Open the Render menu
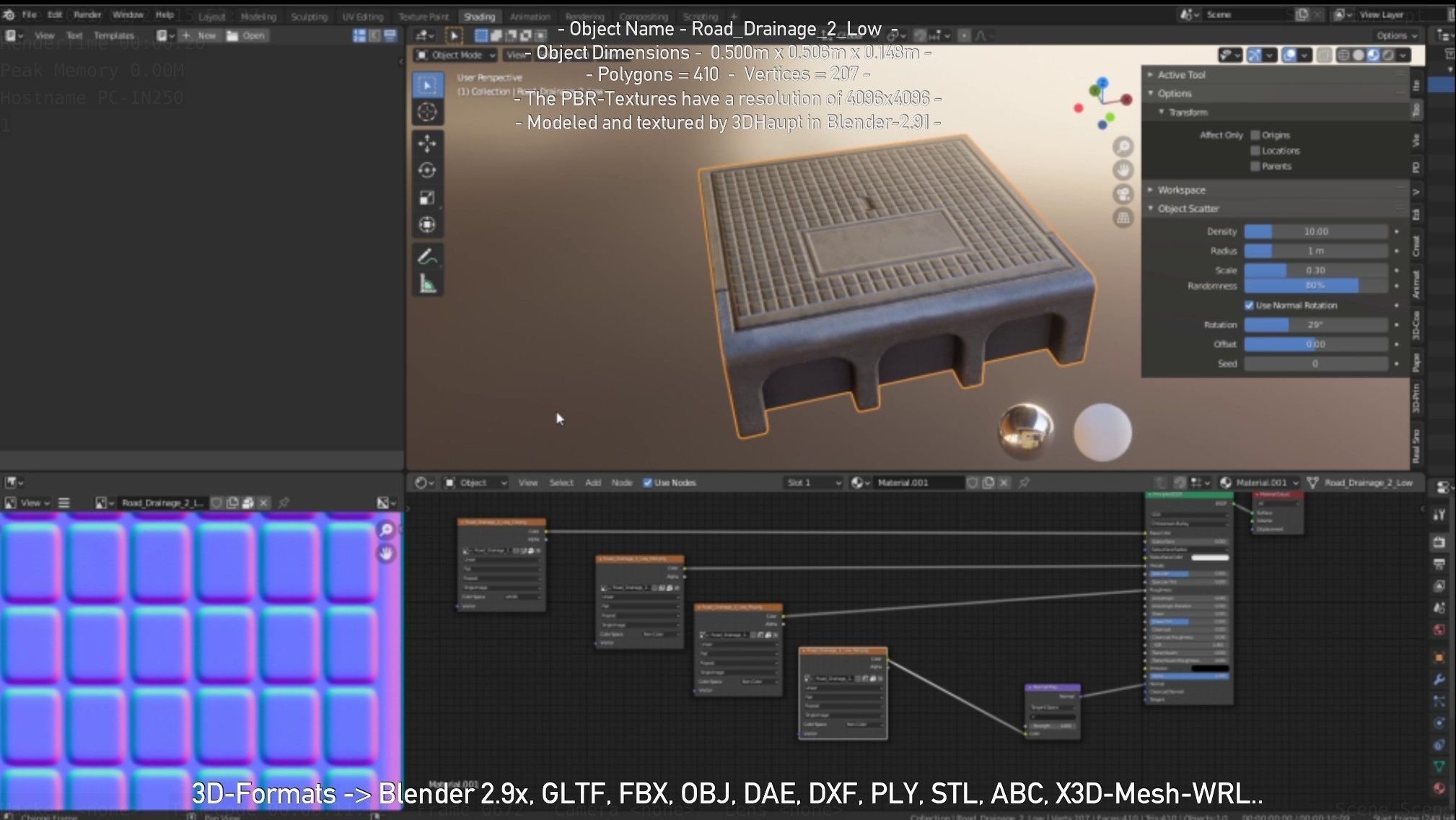1456x820 pixels. click(87, 14)
